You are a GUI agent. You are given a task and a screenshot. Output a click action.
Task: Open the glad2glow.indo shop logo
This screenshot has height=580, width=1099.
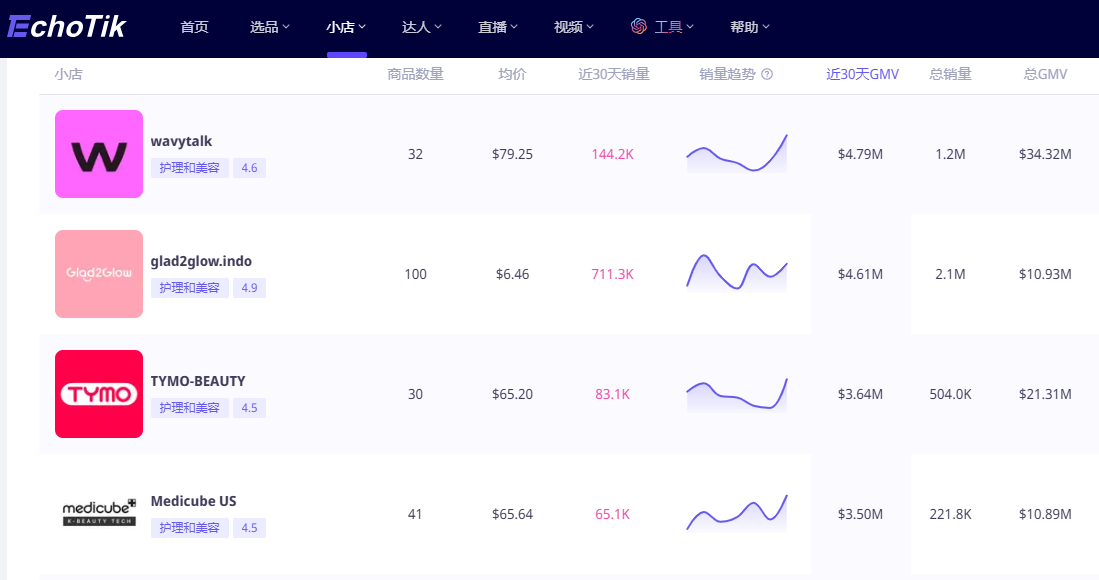point(99,274)
